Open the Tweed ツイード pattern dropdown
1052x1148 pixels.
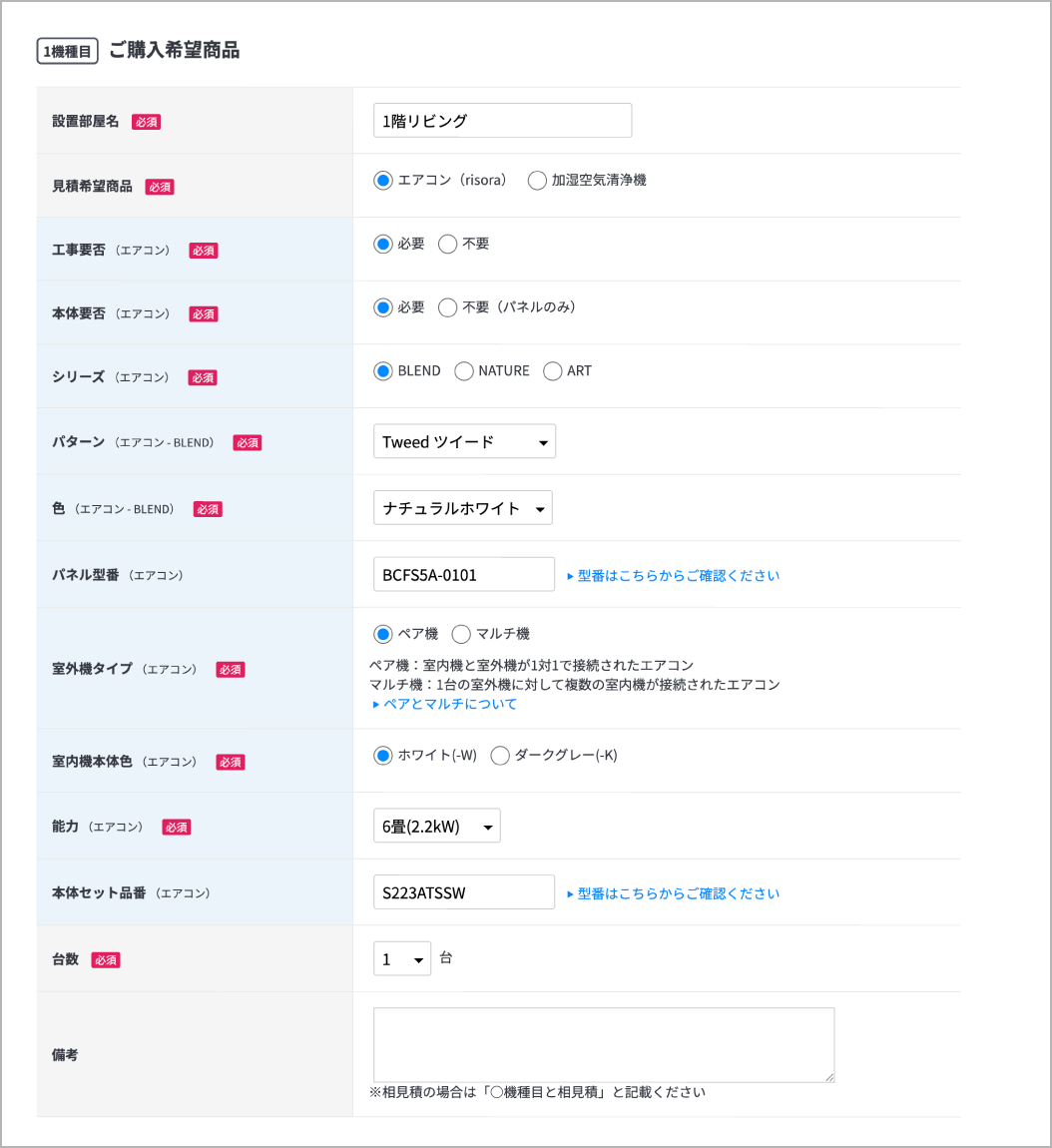tap(464, 442)
